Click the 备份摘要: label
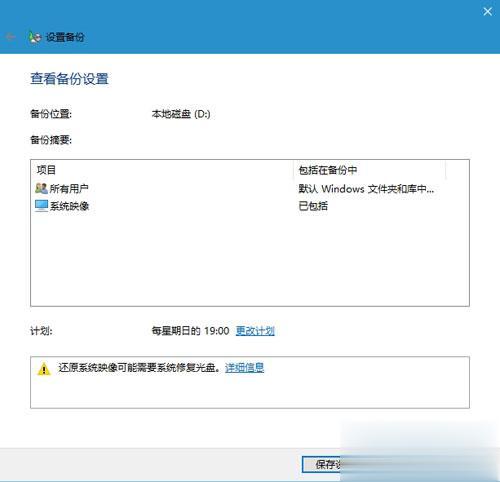 click(x=51, y=140)
